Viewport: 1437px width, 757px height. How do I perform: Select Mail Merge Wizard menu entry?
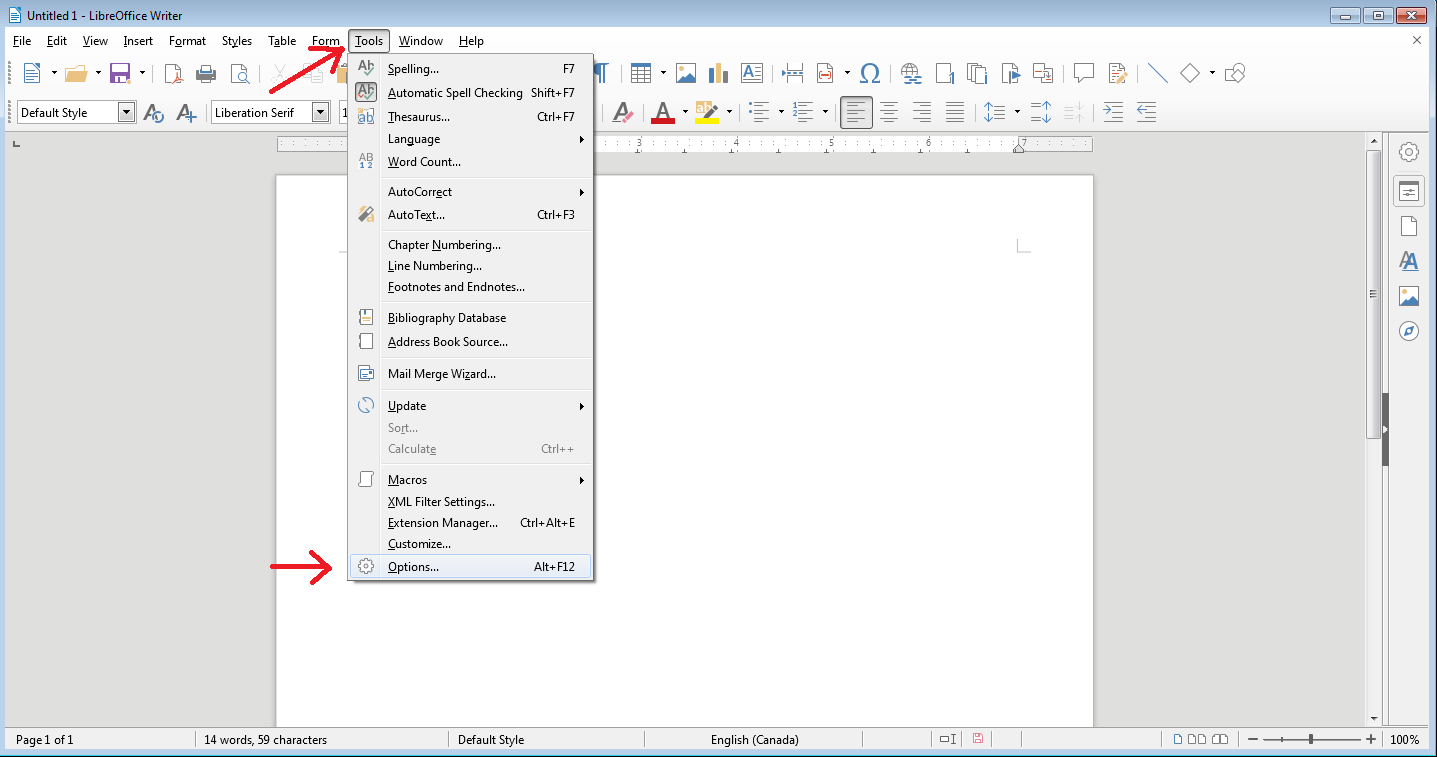(471, 374)
